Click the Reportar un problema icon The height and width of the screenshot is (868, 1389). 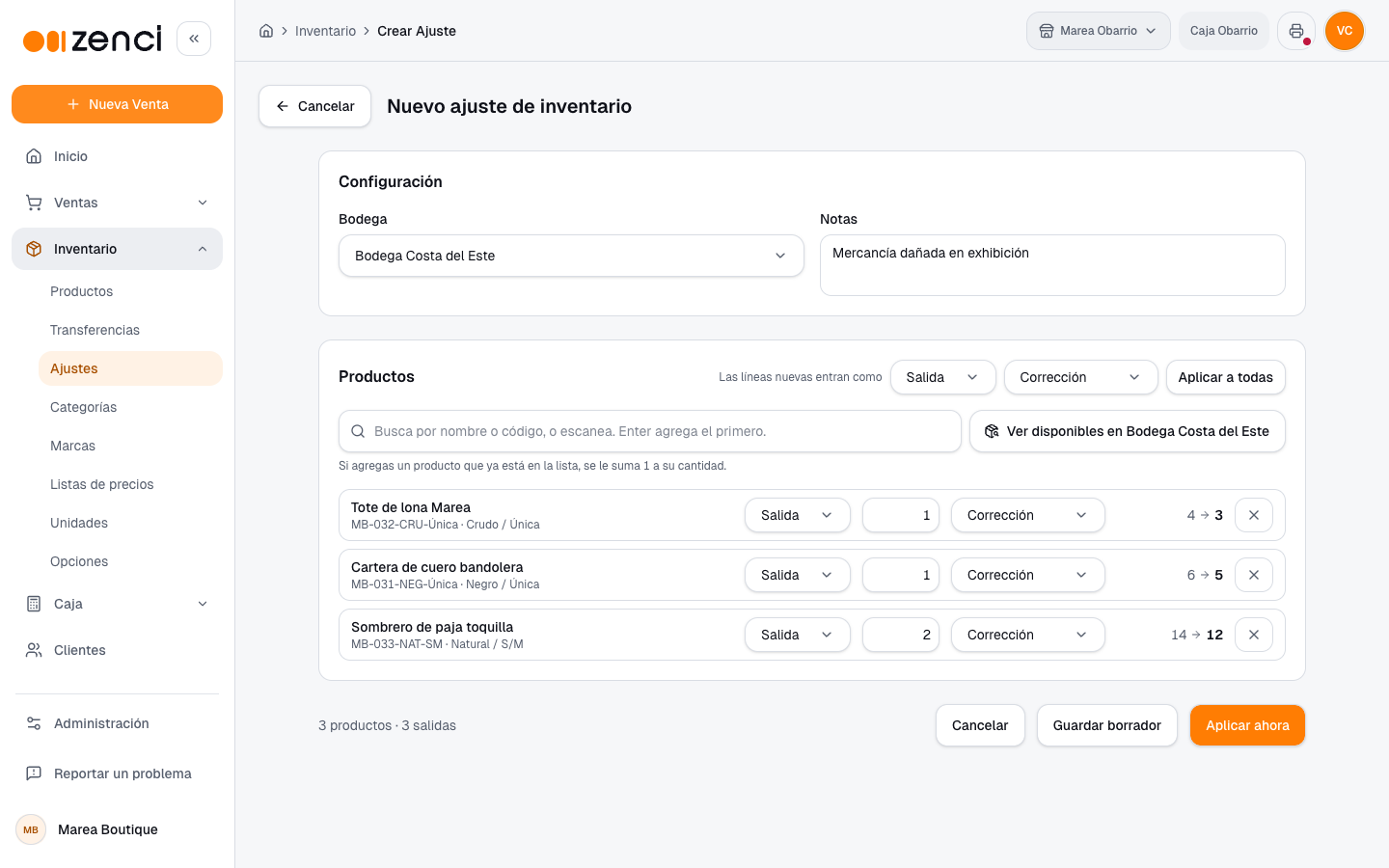(34, 773)
